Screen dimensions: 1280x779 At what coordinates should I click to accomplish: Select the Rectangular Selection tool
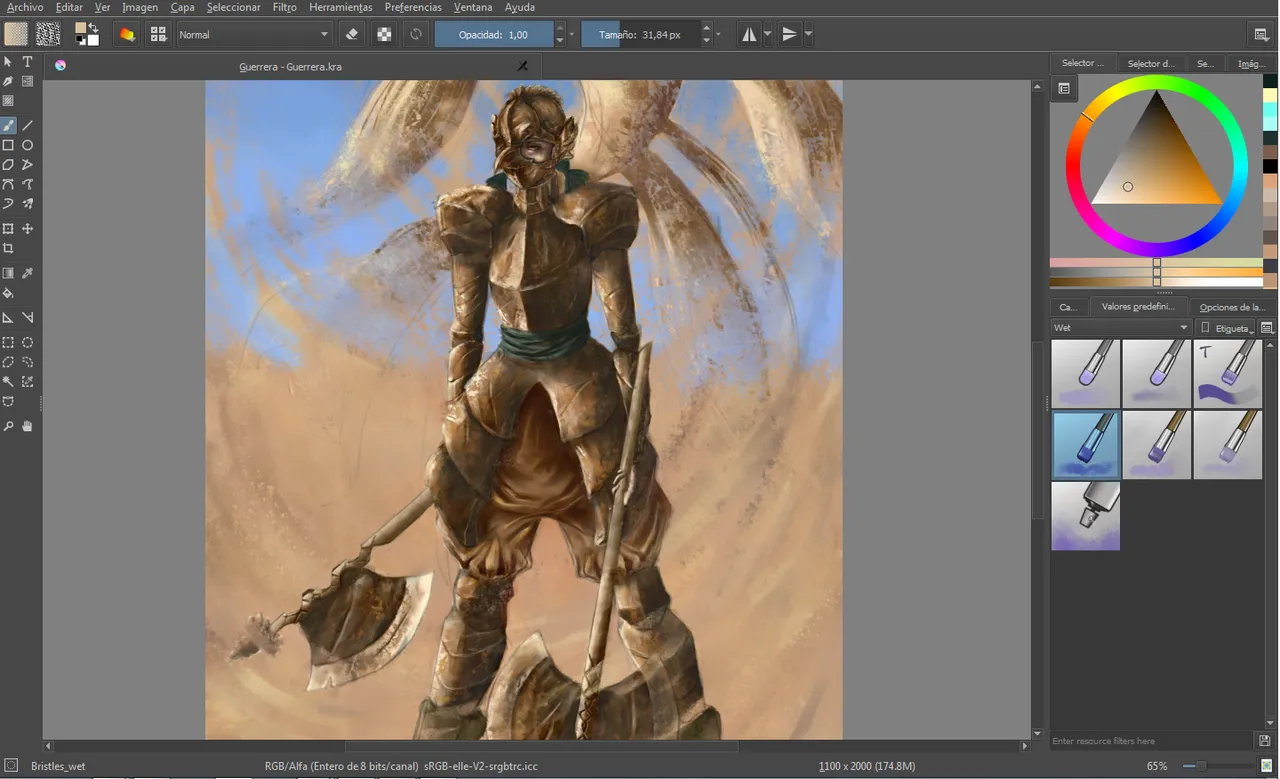pyautogui.click(x=8, y=343)
